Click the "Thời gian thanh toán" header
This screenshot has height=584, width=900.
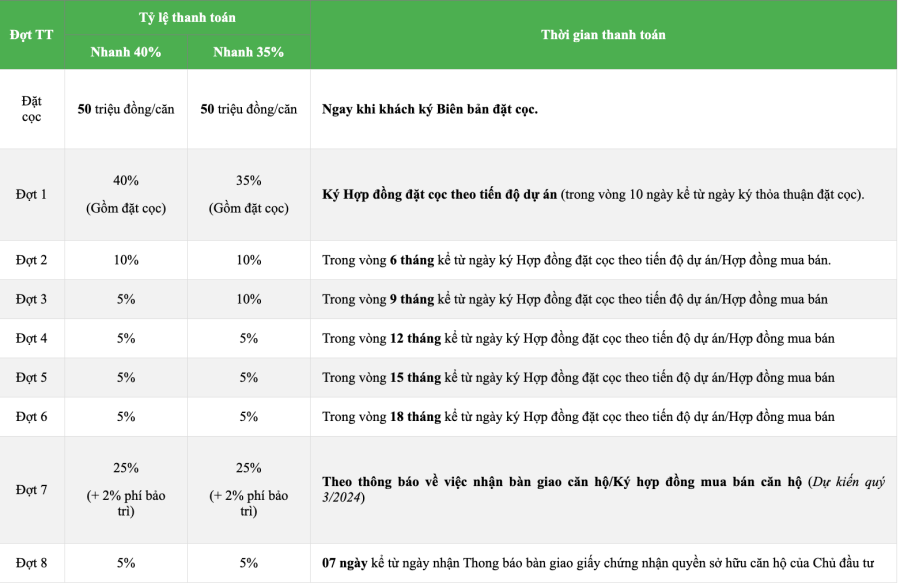(603, 35)
